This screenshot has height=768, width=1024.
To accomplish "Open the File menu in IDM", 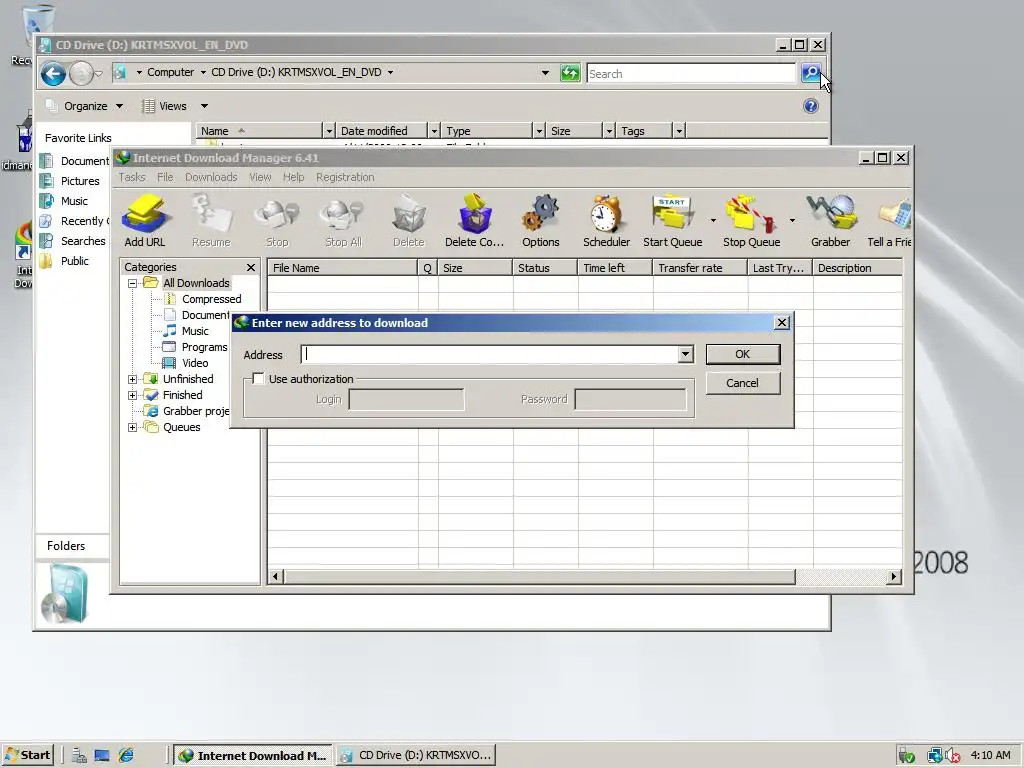I will [165, 177].
